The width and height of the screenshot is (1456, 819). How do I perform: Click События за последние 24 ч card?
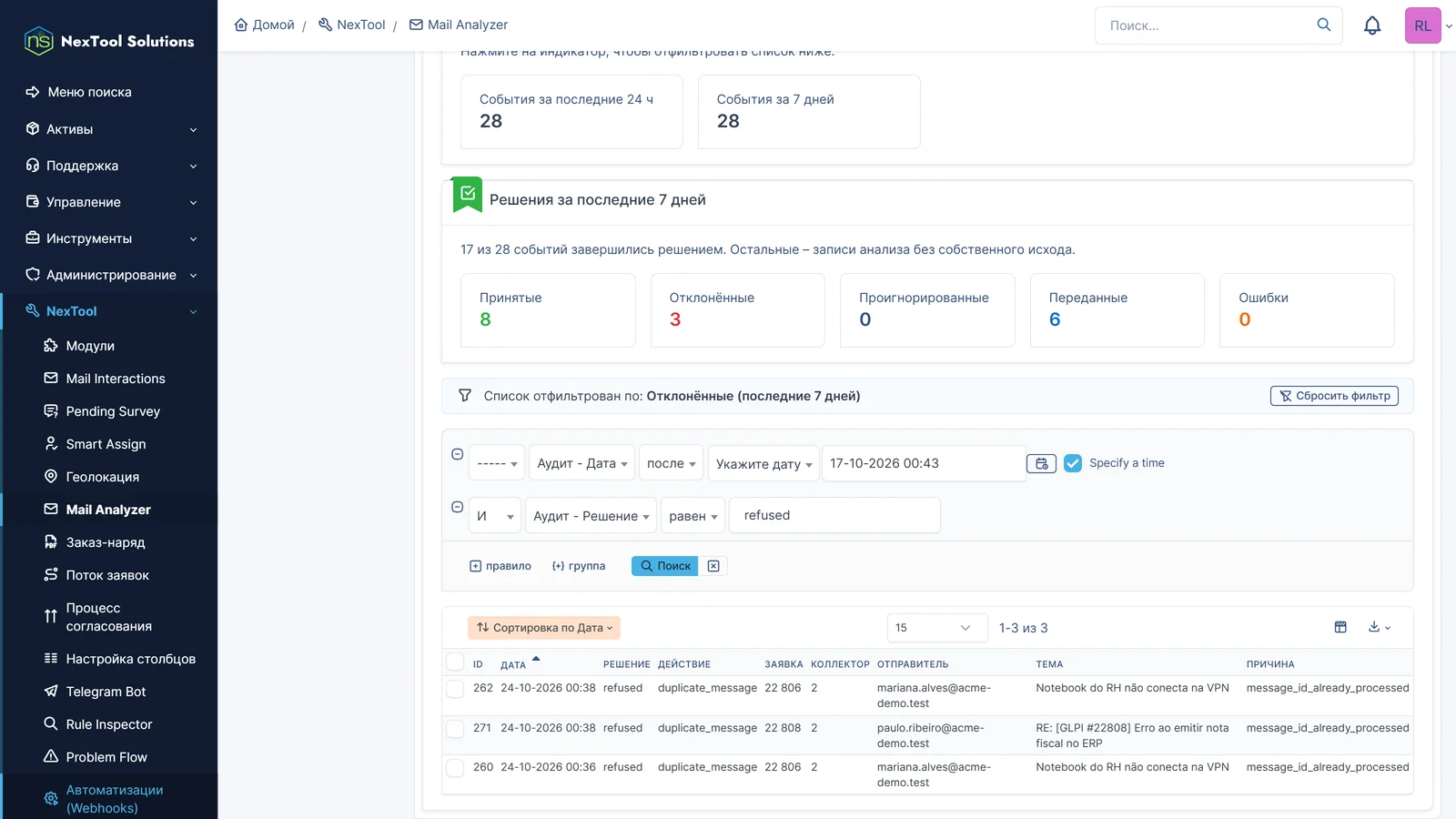tap(571, 112)
